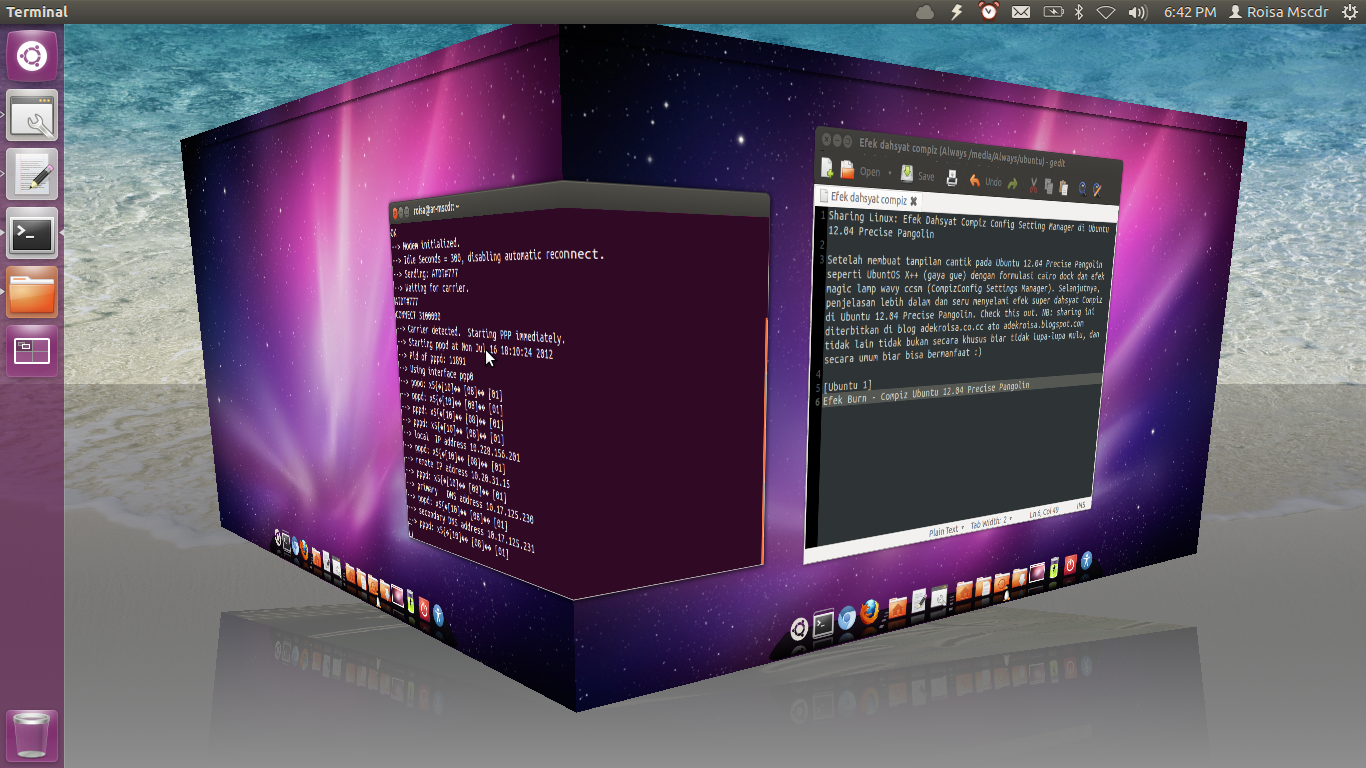
Task: Click the green battery icon in right-face Cairo dock
Action: [1054, 567]
